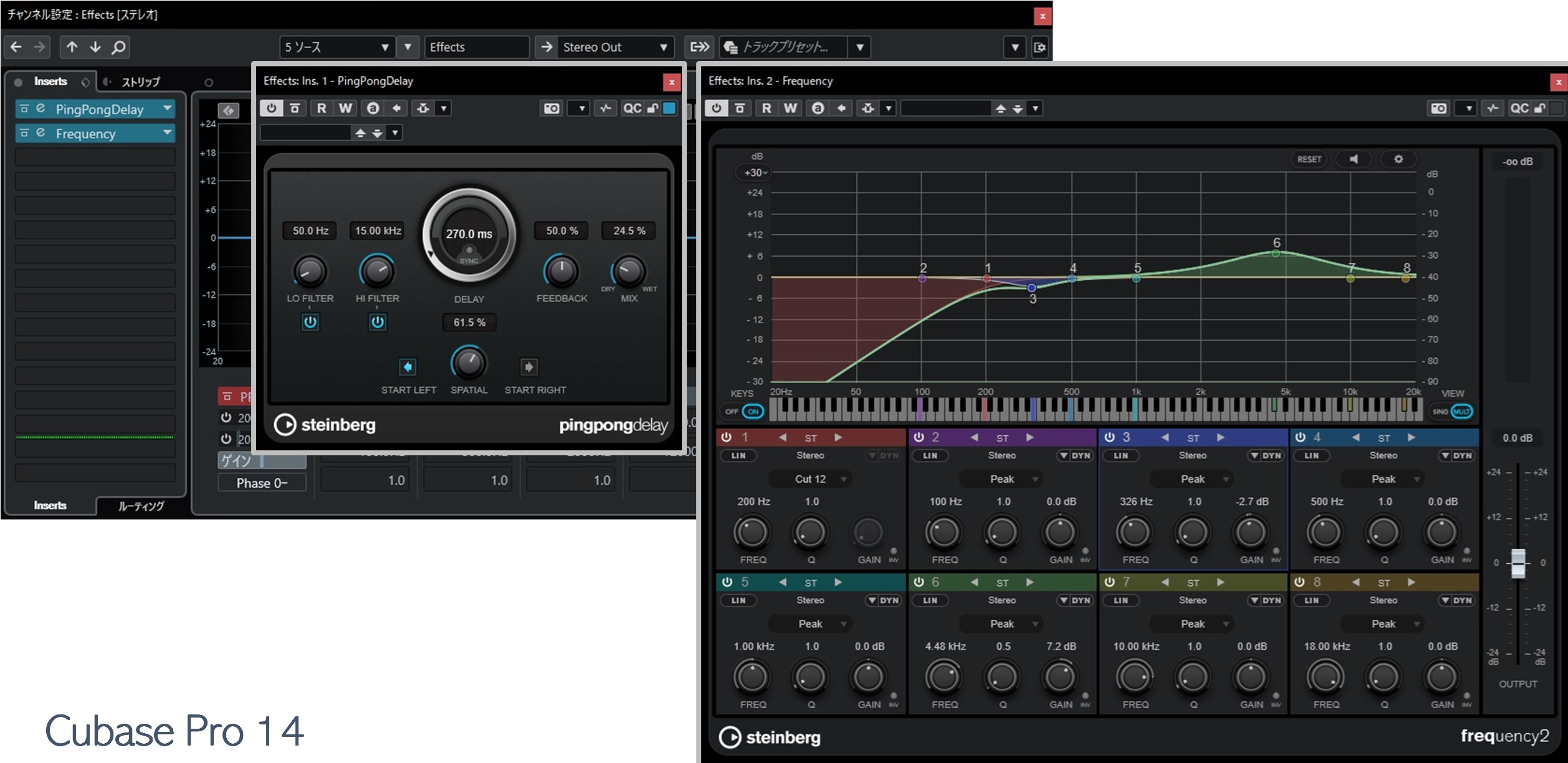Click the 270.0 ms delay time field
The height and width of the screenshot is (763, 1568).
(x=469, y=234)
